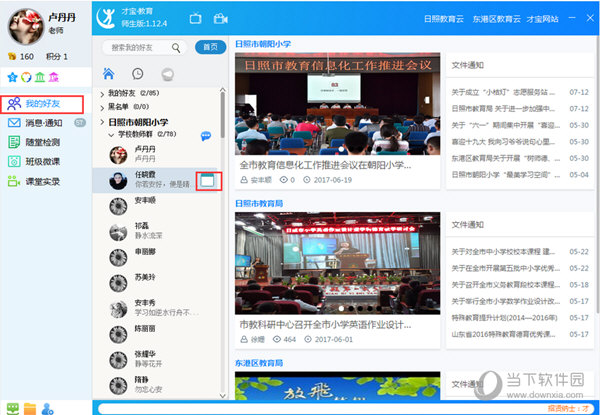Open news titled 全市教育信息化工作推进会议在朝阳小学
The height and width of the screenshot is (415, 600).
pos(325,165)
